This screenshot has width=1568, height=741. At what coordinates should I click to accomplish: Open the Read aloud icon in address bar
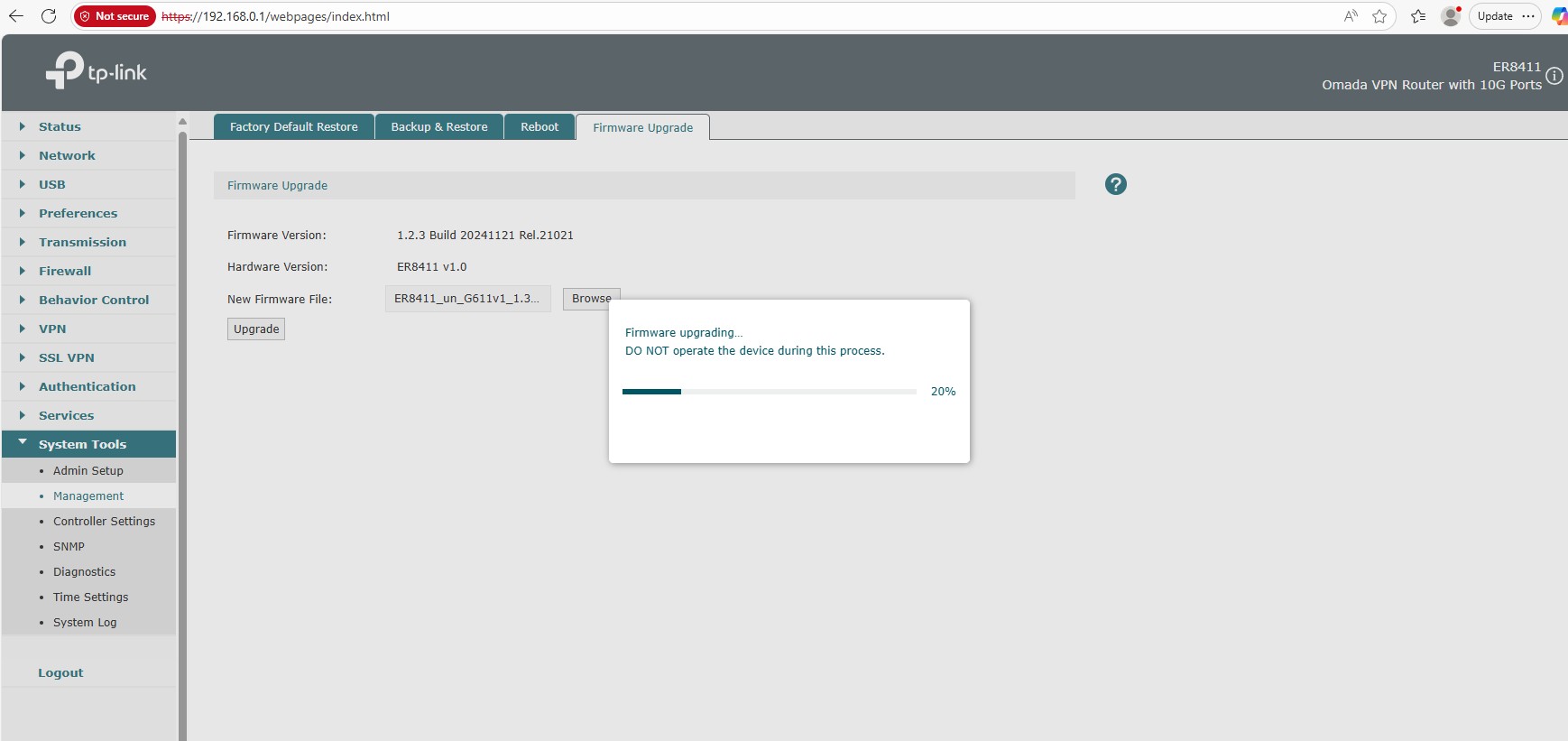tap(1351, 16)
